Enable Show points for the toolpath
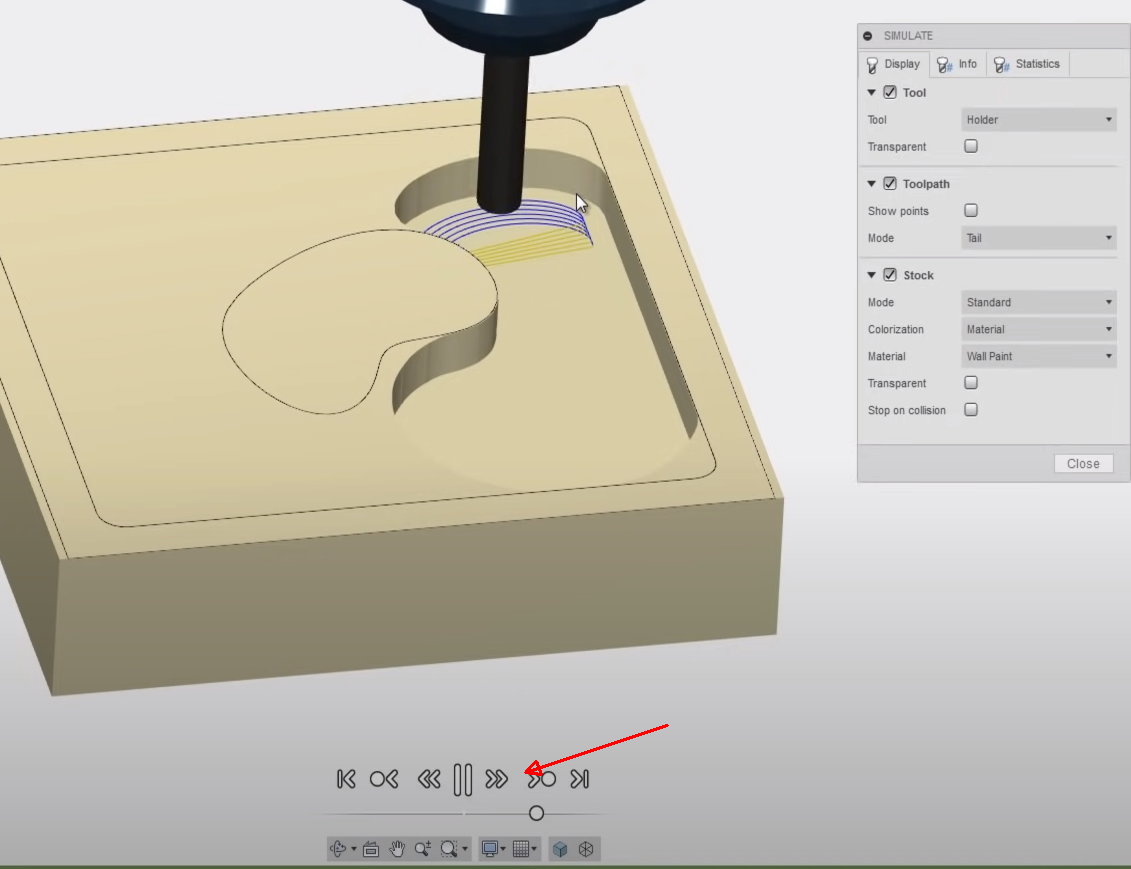 pyautogui.click(x=970, y=211)
